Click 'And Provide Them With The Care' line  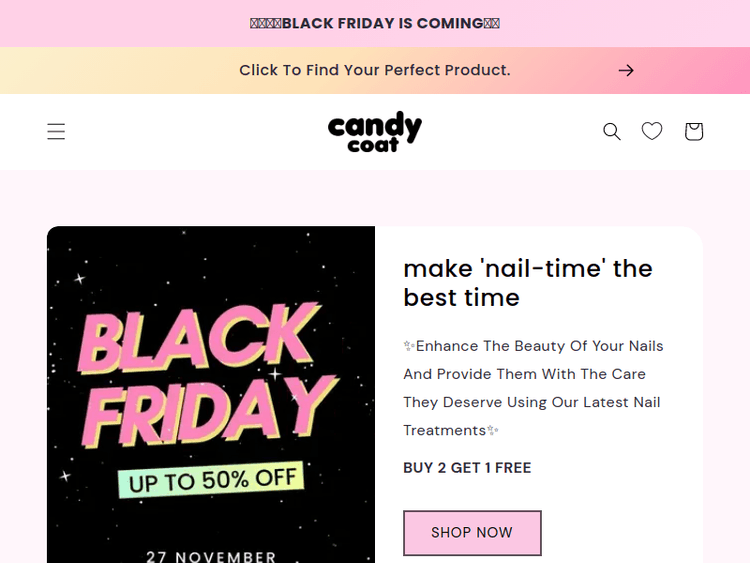coord(525,374)
